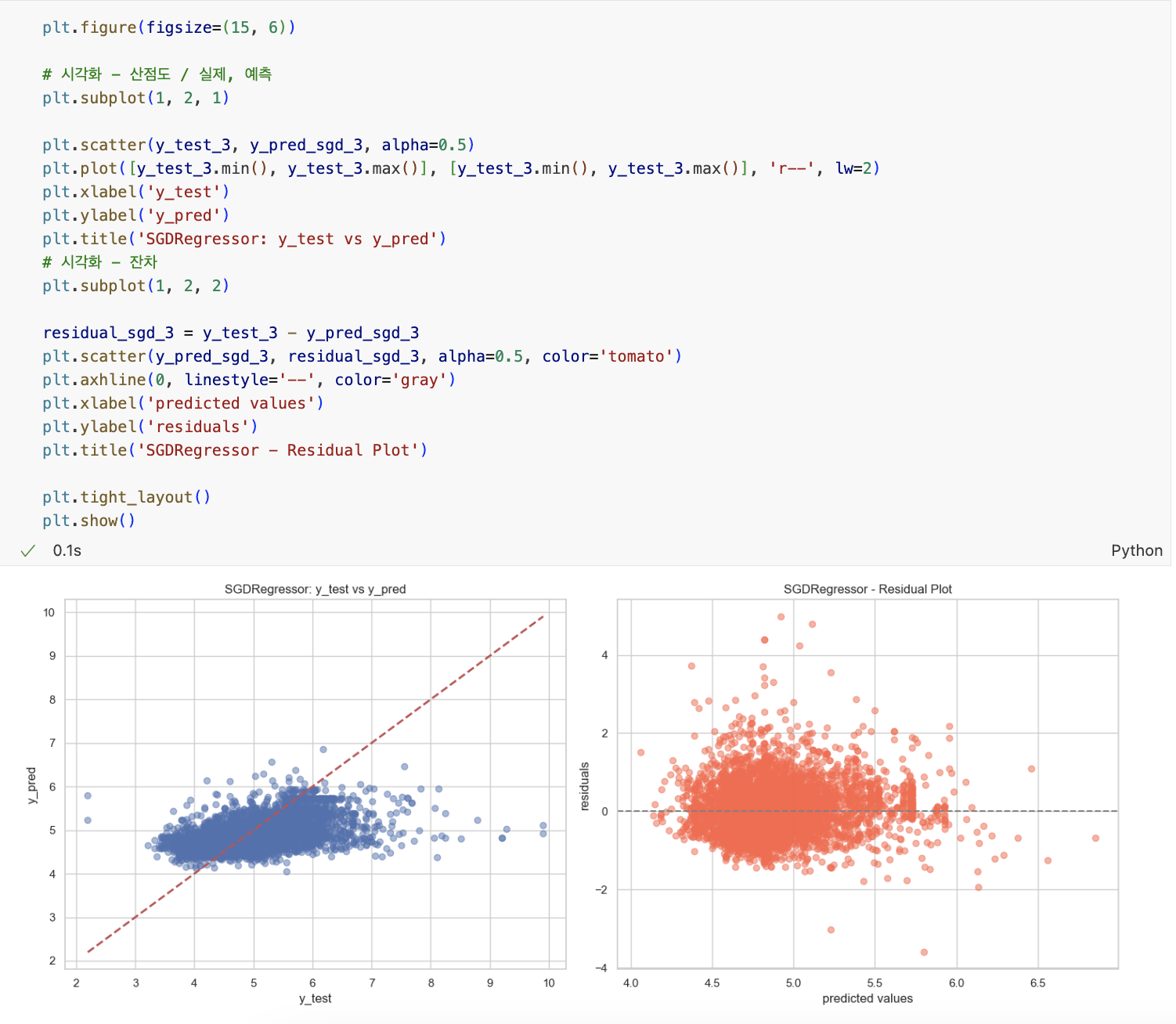Click the plt.show() line
1176x1024 pixels.
[89, 521]
